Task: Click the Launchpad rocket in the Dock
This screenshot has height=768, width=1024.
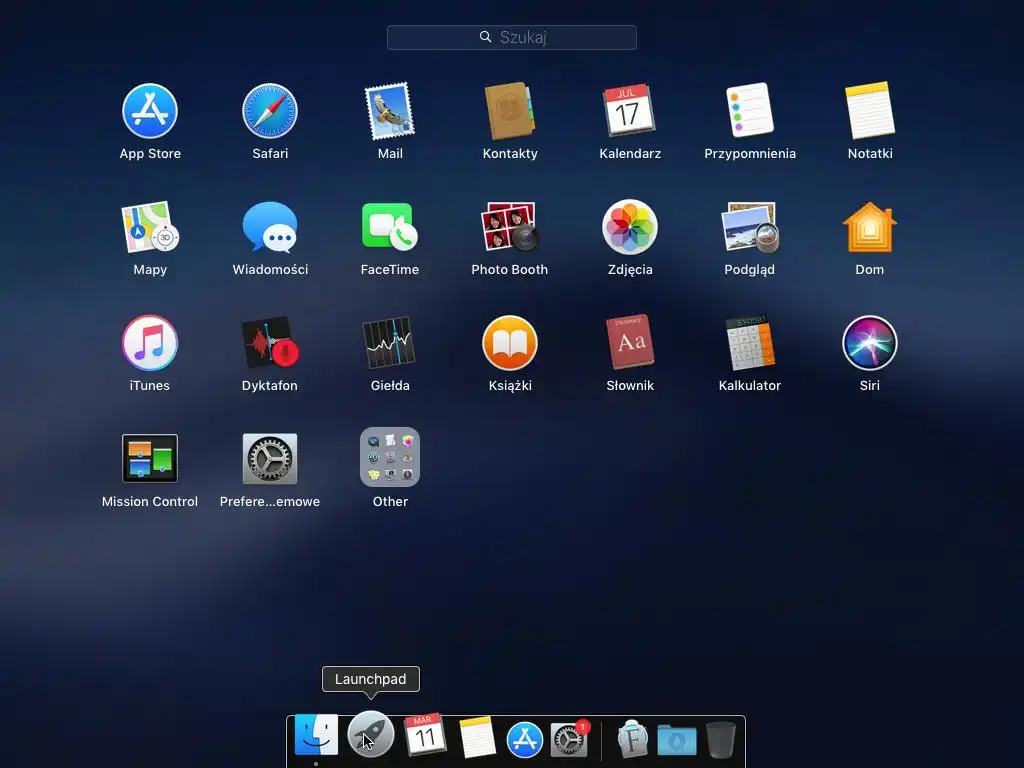Action: 370,735
